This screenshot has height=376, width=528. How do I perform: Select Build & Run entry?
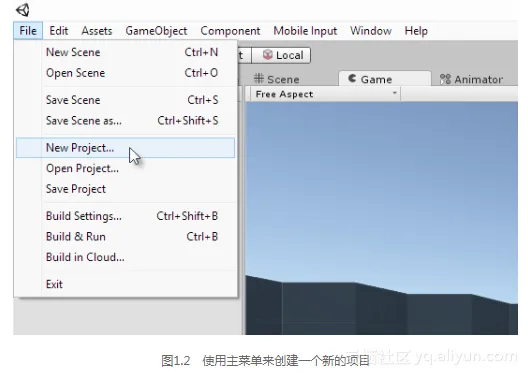coord(126,237)
